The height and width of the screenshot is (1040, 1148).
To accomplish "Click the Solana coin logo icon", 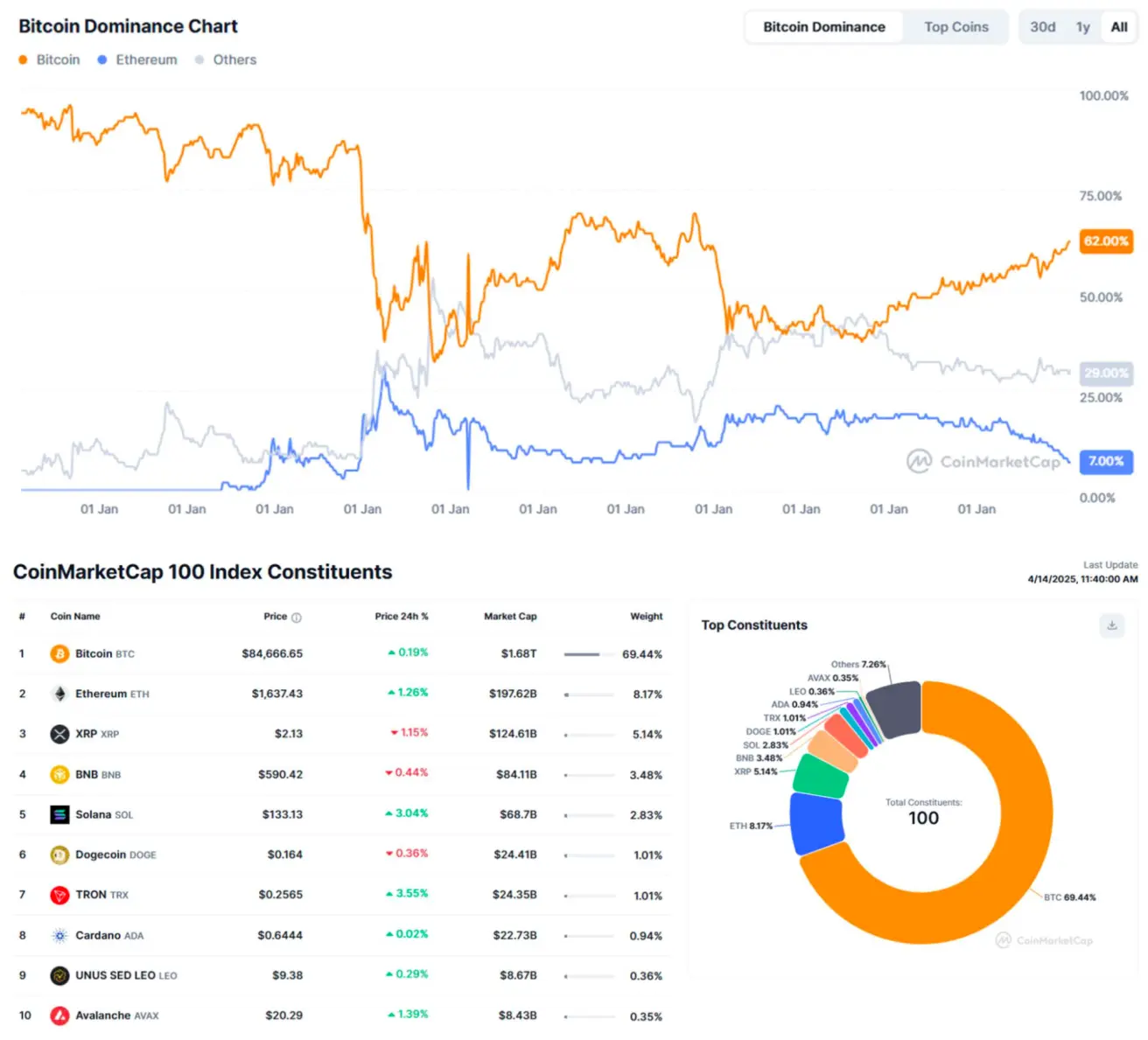I will 59,814.
